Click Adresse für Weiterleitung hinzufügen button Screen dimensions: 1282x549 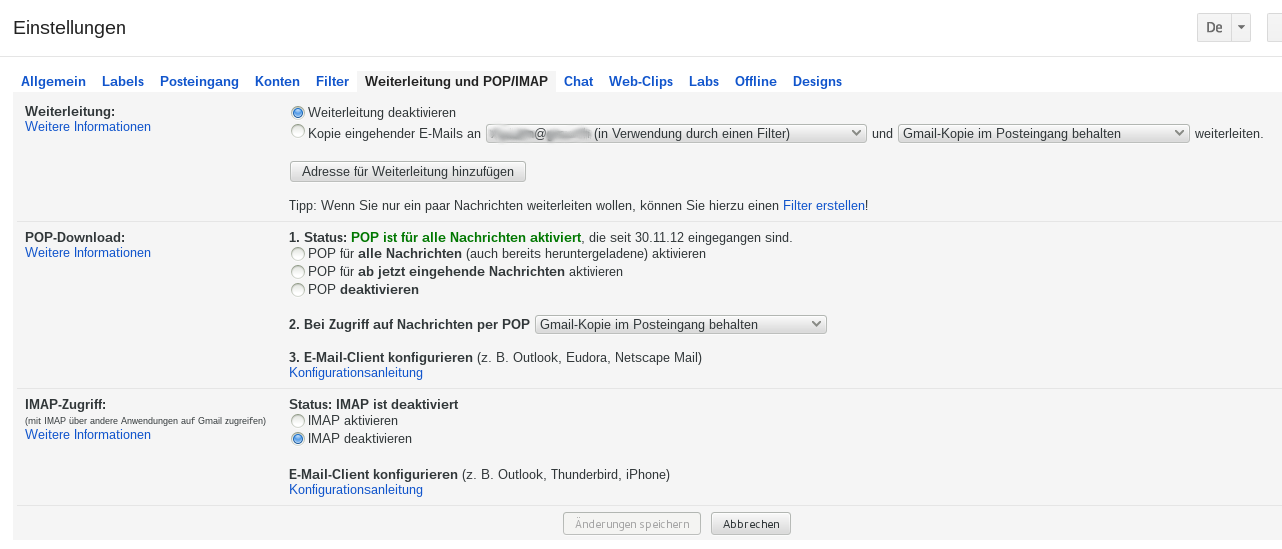407,172
